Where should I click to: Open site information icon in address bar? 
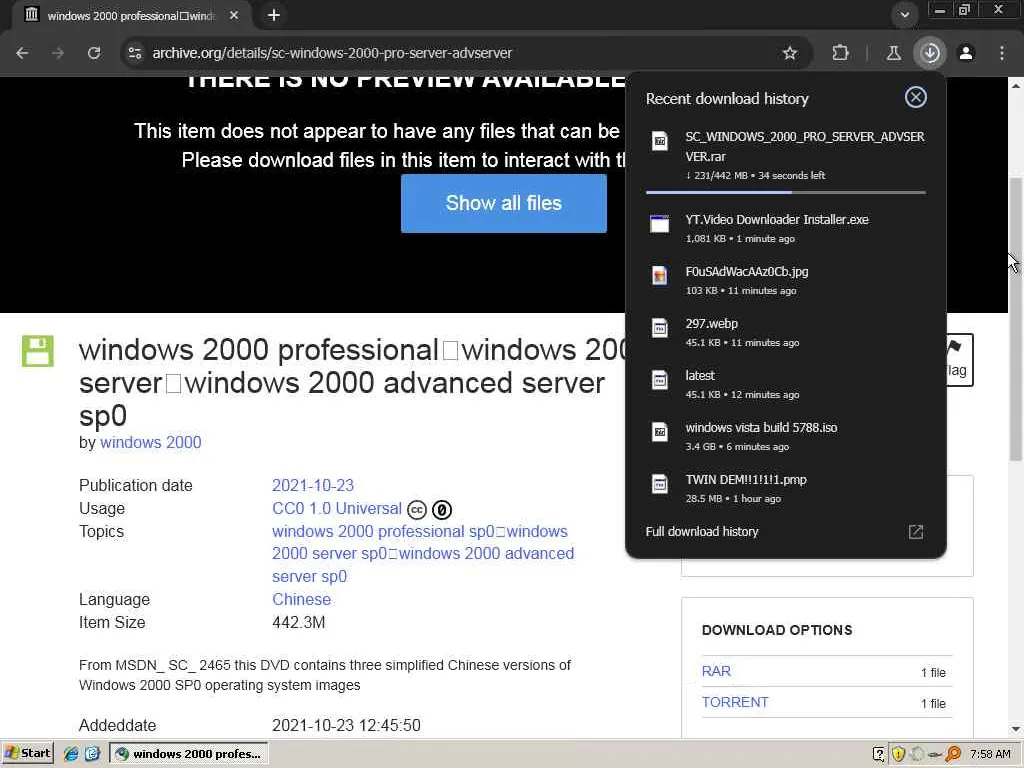pos(135,53)
